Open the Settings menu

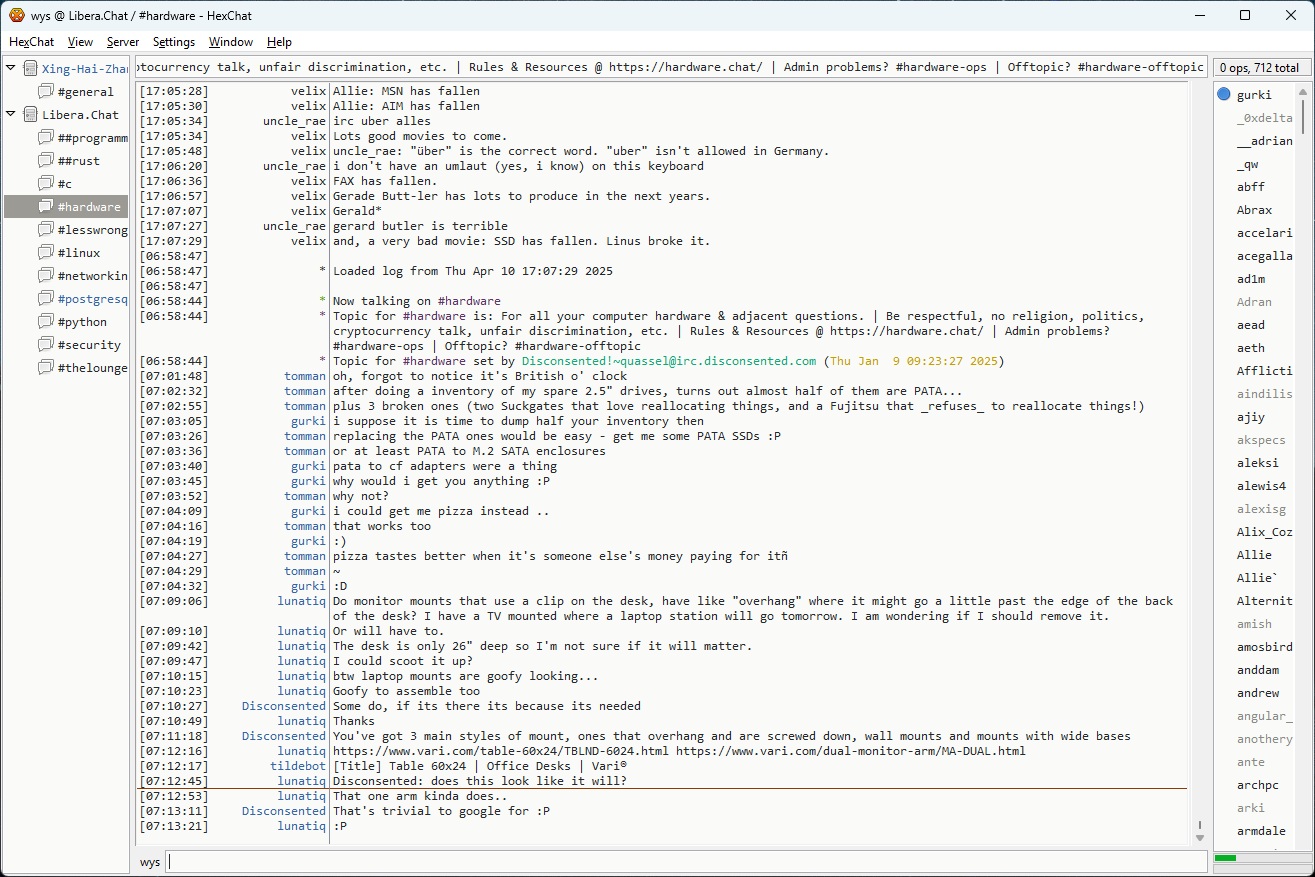coord(174,42)
